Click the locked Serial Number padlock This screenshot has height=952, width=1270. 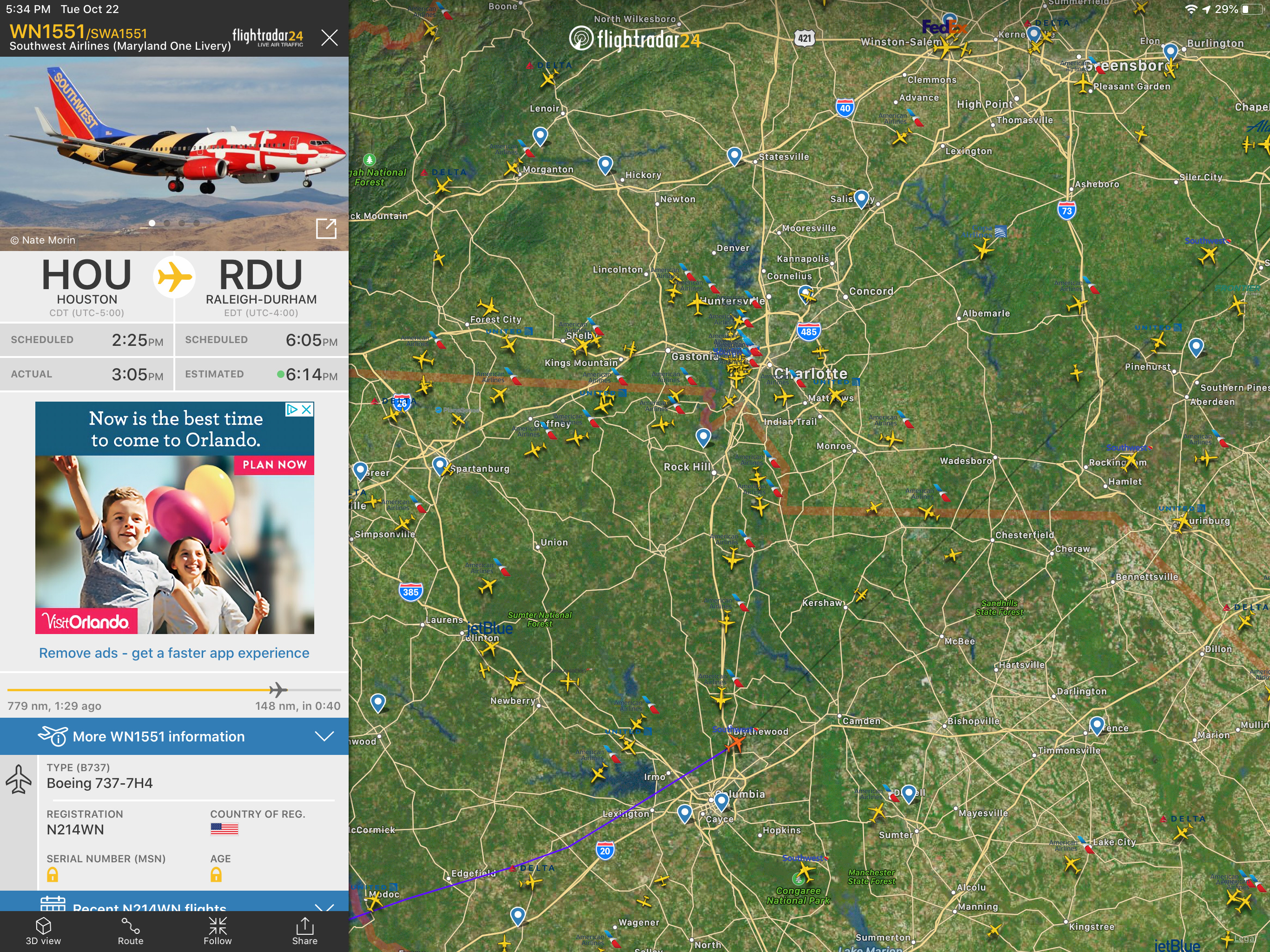coord(52,874)
